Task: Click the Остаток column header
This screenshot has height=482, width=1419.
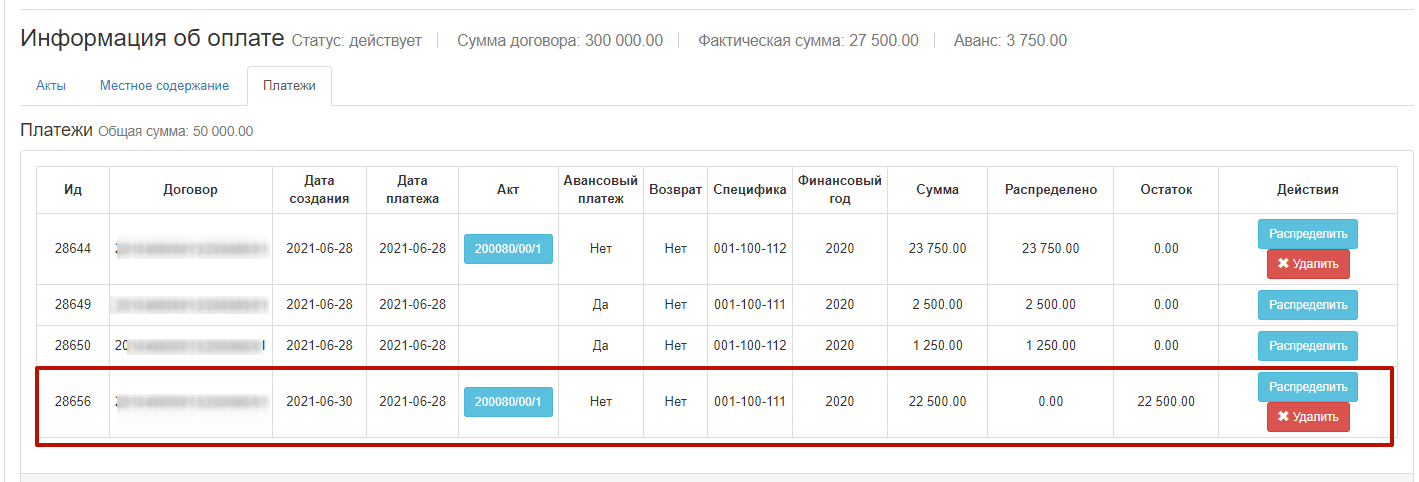Action: [1165, 190]
